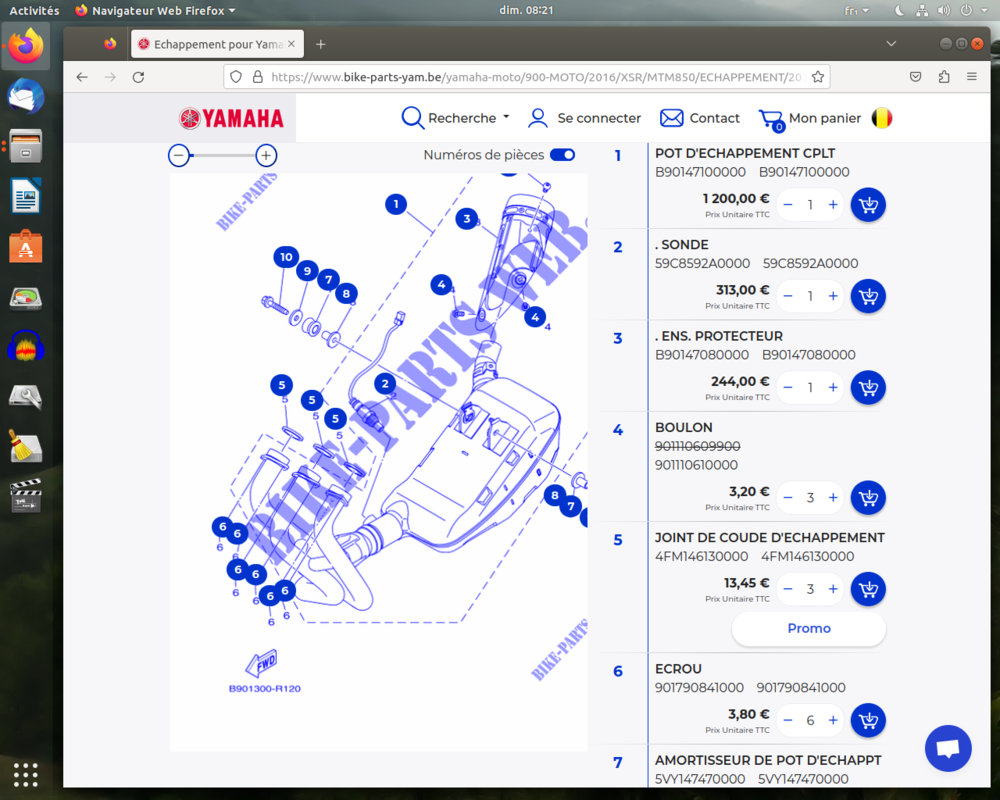Click part marker 10 on the diagram
The height and width of the screenshot is (800, 1000).
point(286,257)
